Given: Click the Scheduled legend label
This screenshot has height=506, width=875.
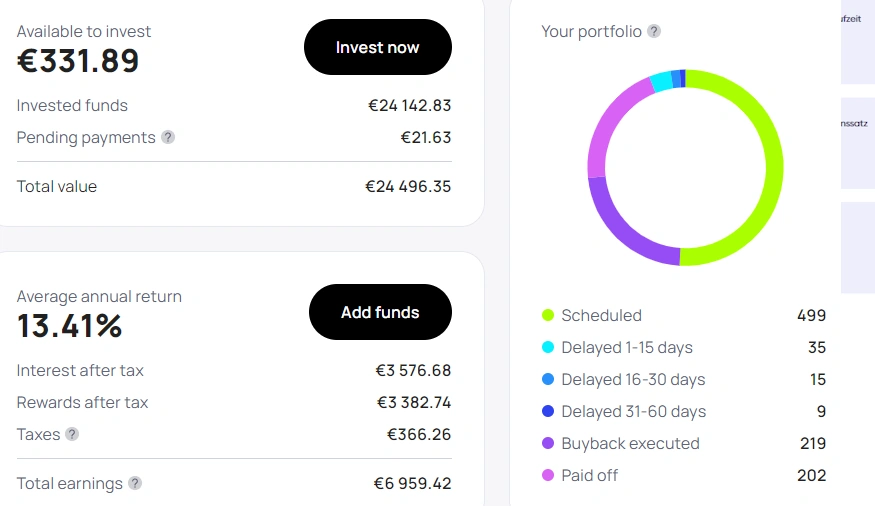Looking at the screenshot, I should [601, 316].
